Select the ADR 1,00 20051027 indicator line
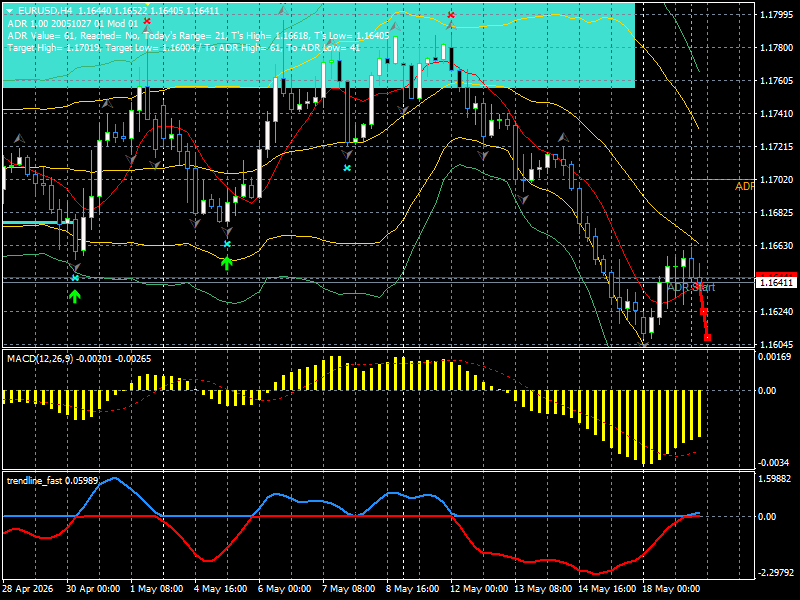Screen dimensions: 800x600 pyautogui.click(x=72, y=23)
